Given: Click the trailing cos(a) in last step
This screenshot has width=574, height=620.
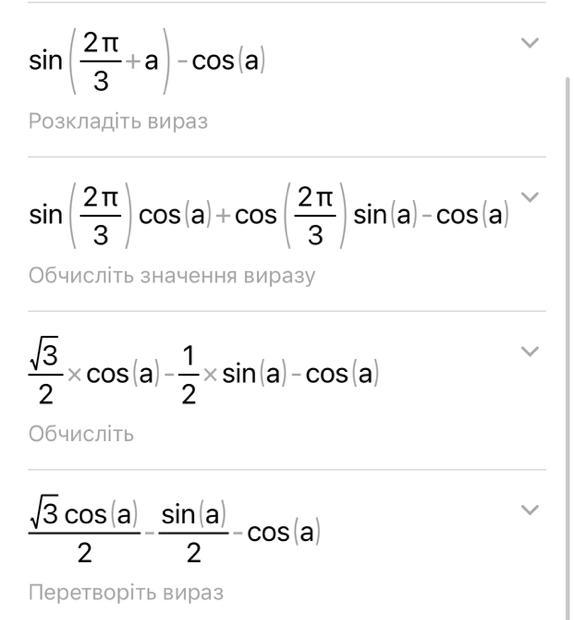Looking at the screenshot, I should (283, 532).
